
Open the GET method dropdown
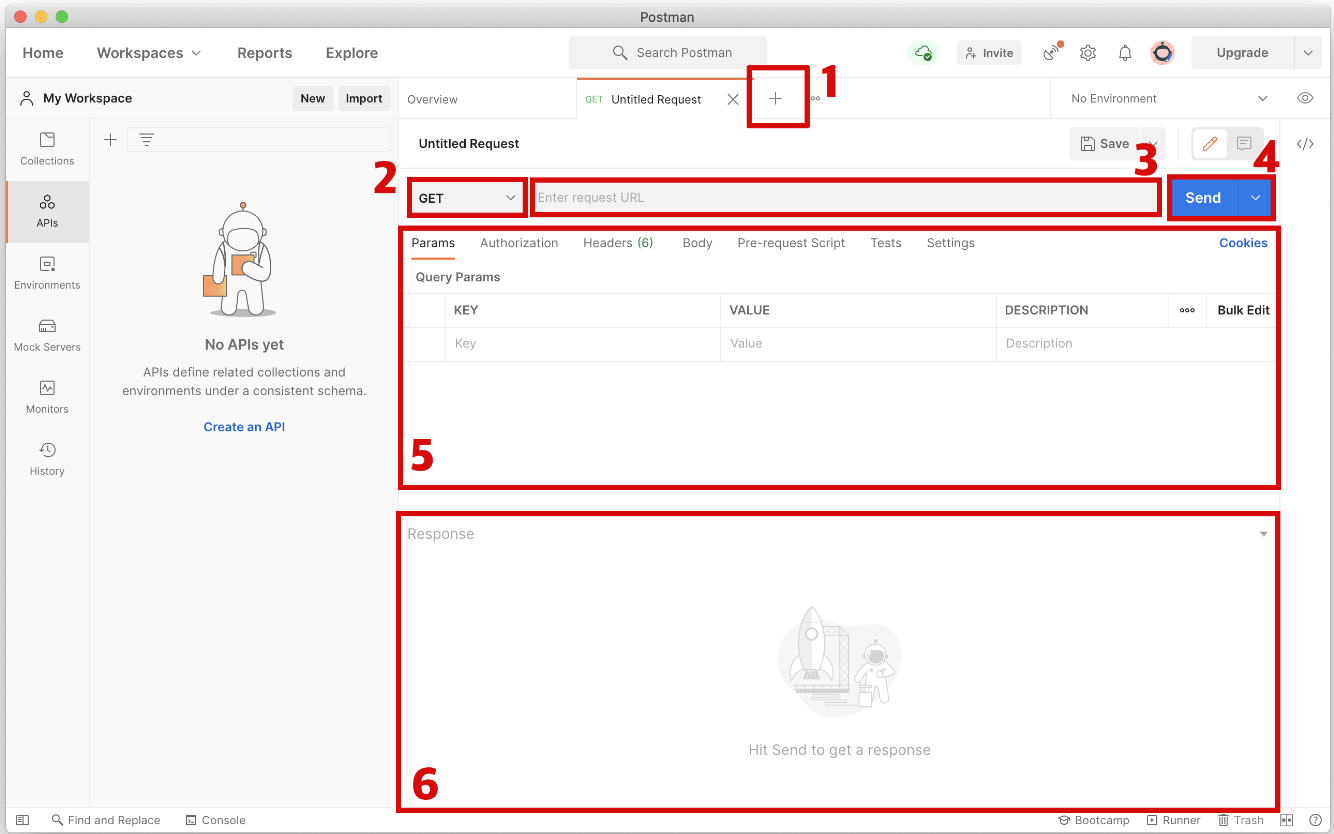tap(467, 198)
